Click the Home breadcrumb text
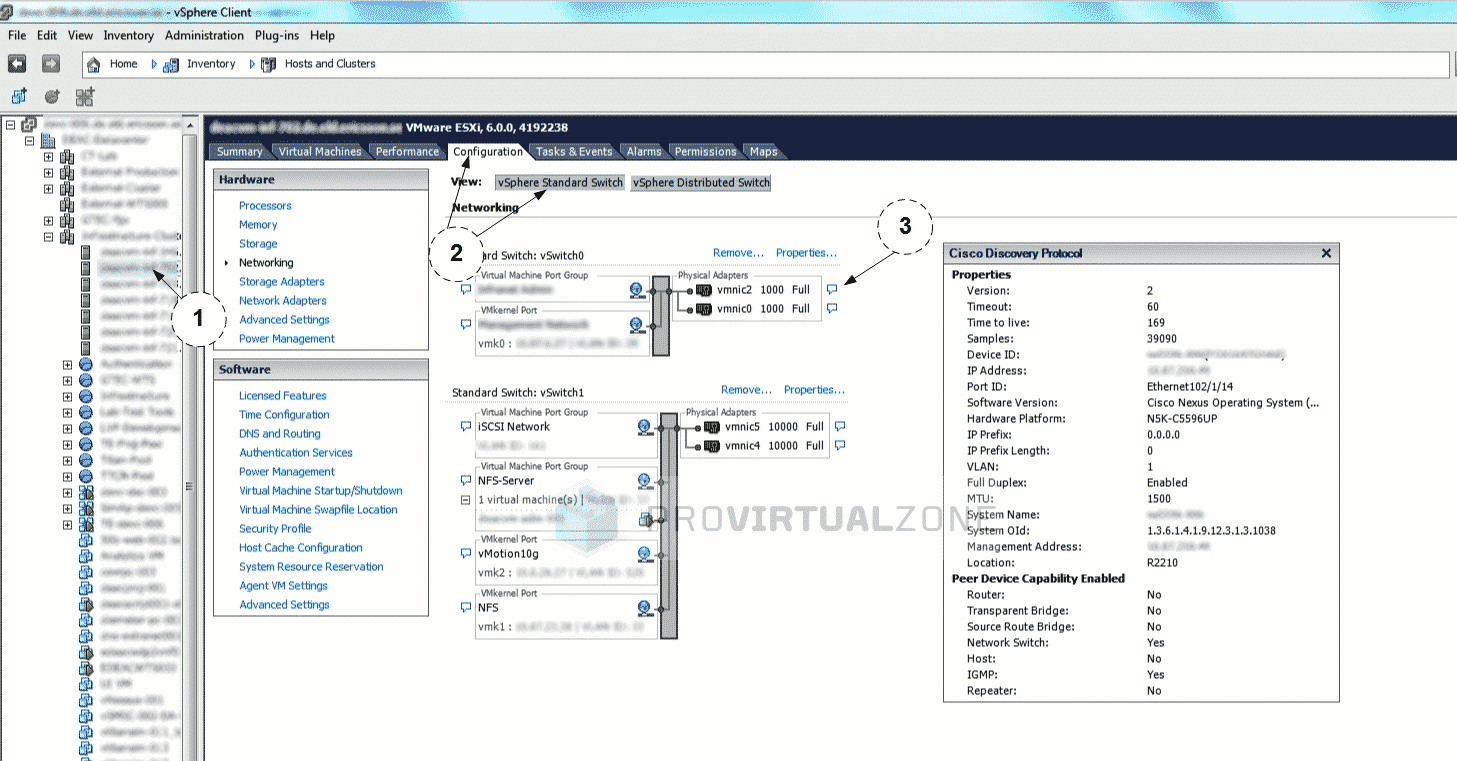1457x761 pixels. (x=124, y=64)
